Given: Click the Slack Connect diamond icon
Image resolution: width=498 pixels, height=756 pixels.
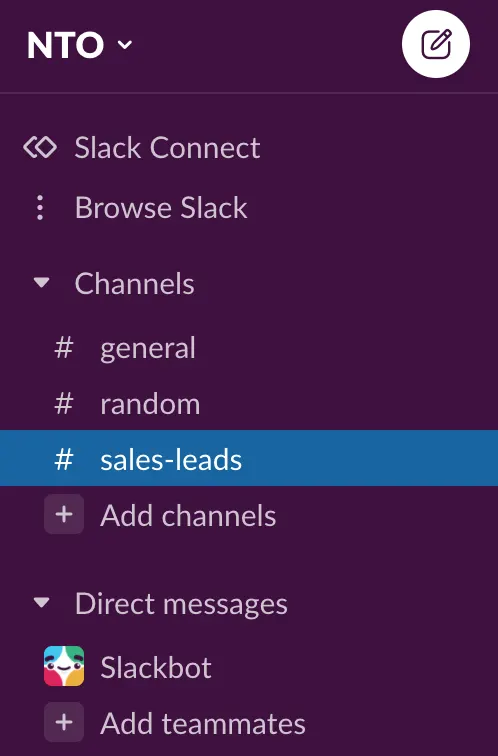Looking at the screenshot, I should 40,147.
